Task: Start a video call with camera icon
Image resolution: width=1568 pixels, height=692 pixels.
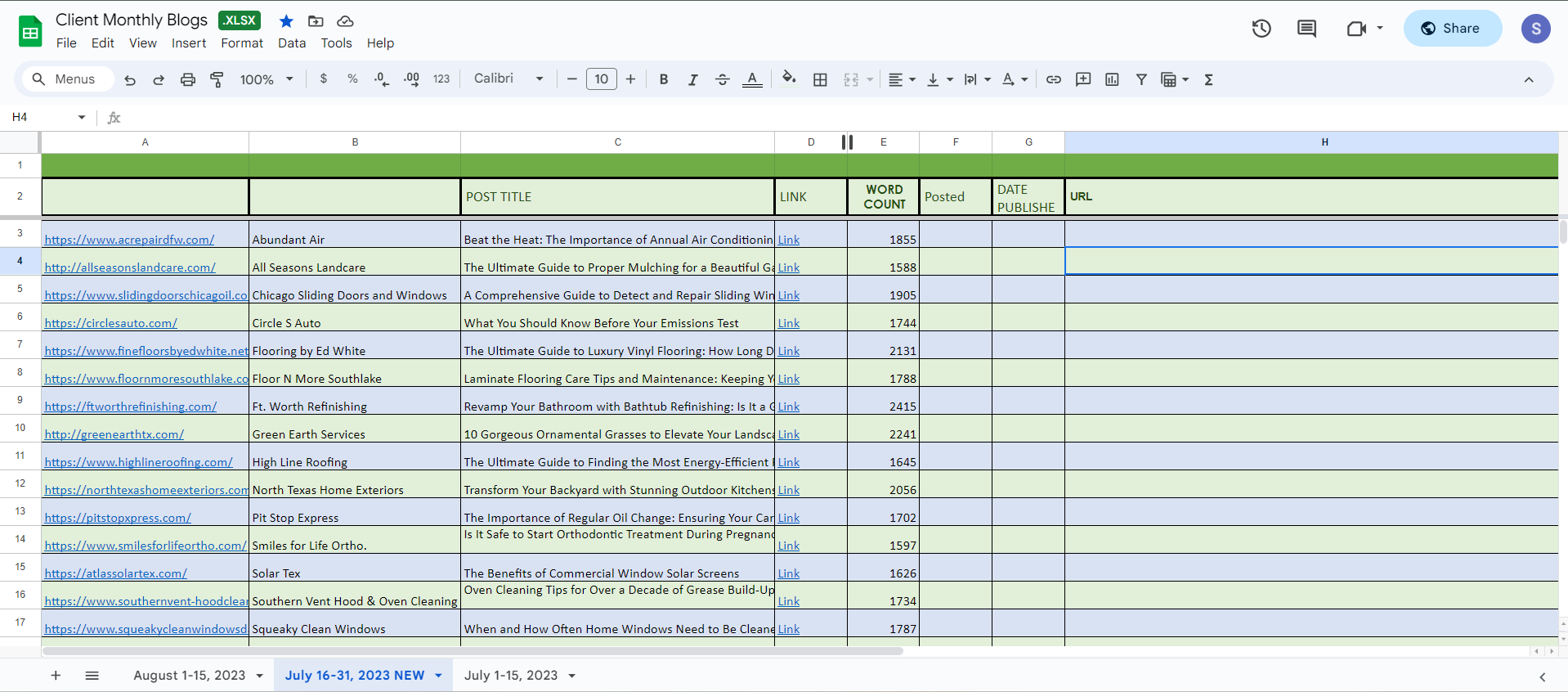Action: pyautogui.click(x=1356, y=29)
